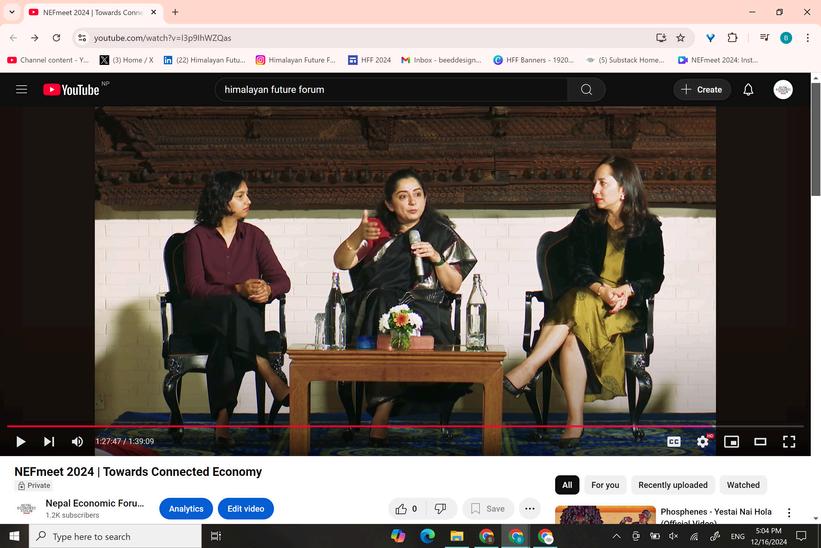
Task: Open options for Phosphenes video suggestion
Action: pos(789,512)
